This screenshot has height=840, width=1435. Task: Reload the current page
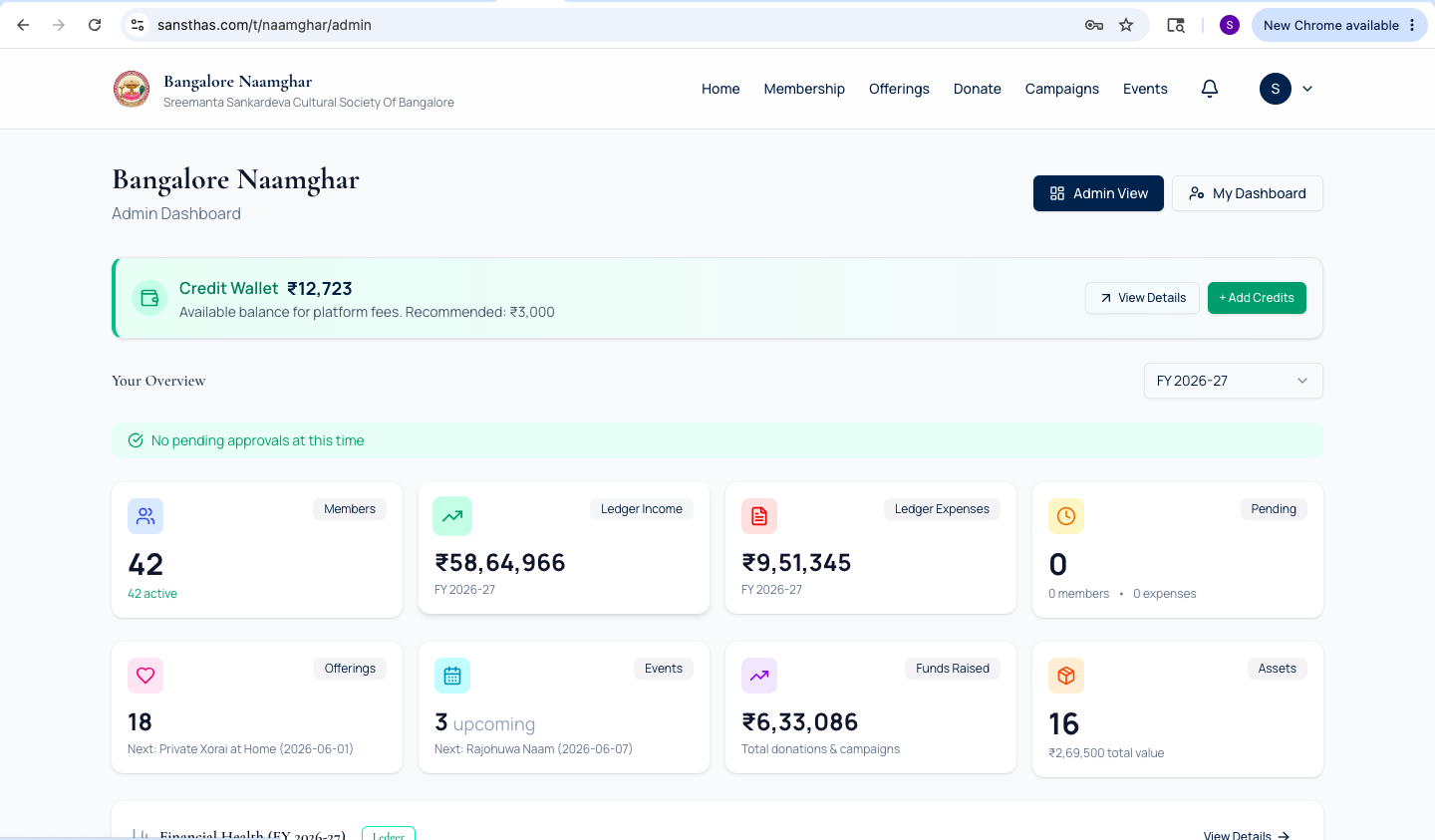pos(95,25)
